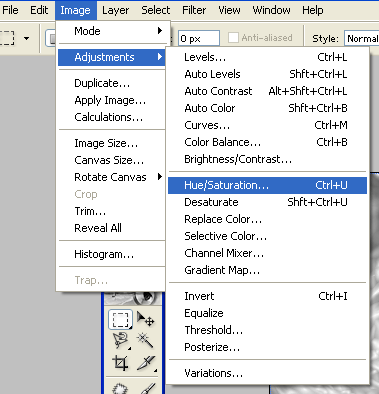
Task: Open the Filter menu
Action: [194, 10]
